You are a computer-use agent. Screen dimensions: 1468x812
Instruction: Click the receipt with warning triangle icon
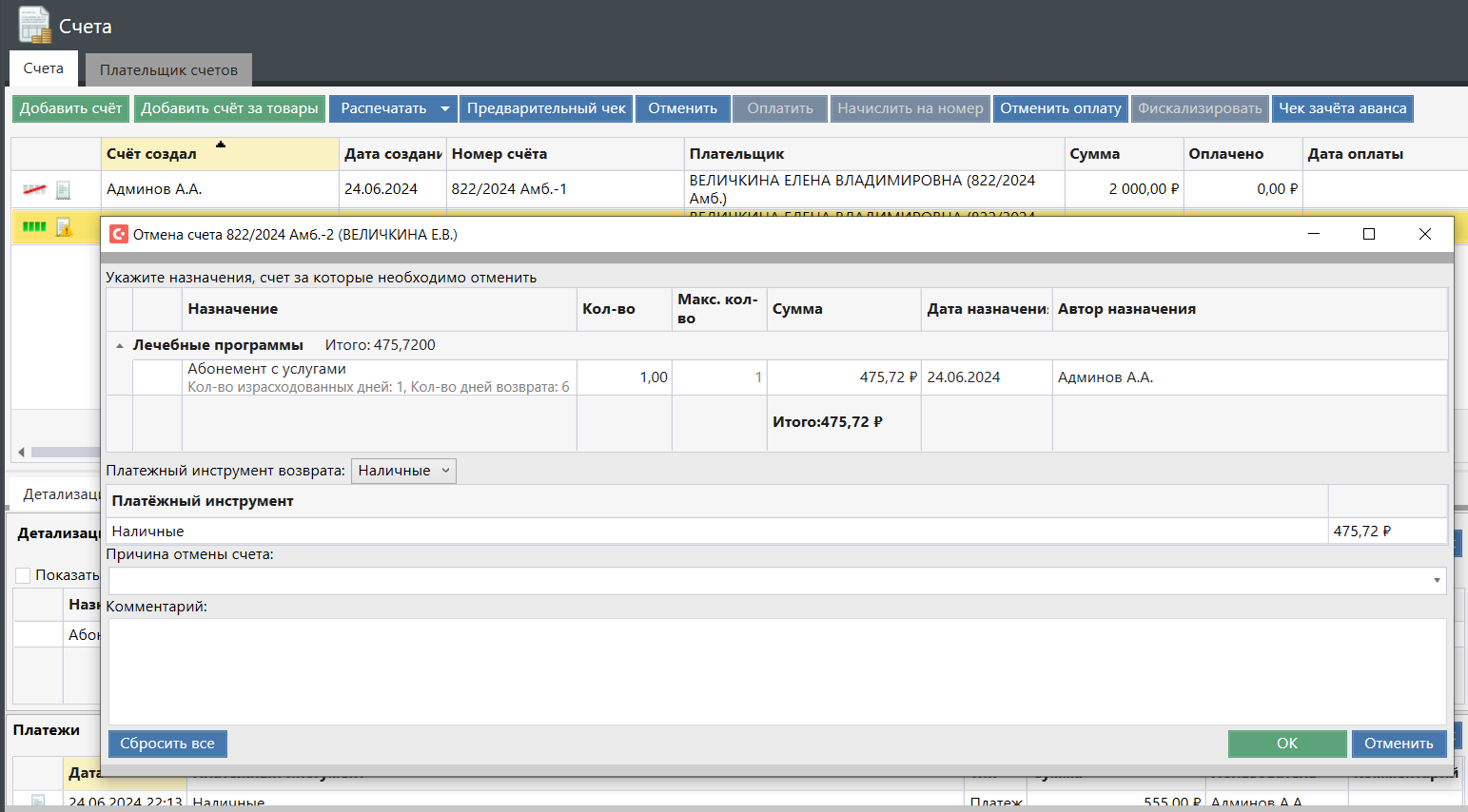[x=63, y=227]
